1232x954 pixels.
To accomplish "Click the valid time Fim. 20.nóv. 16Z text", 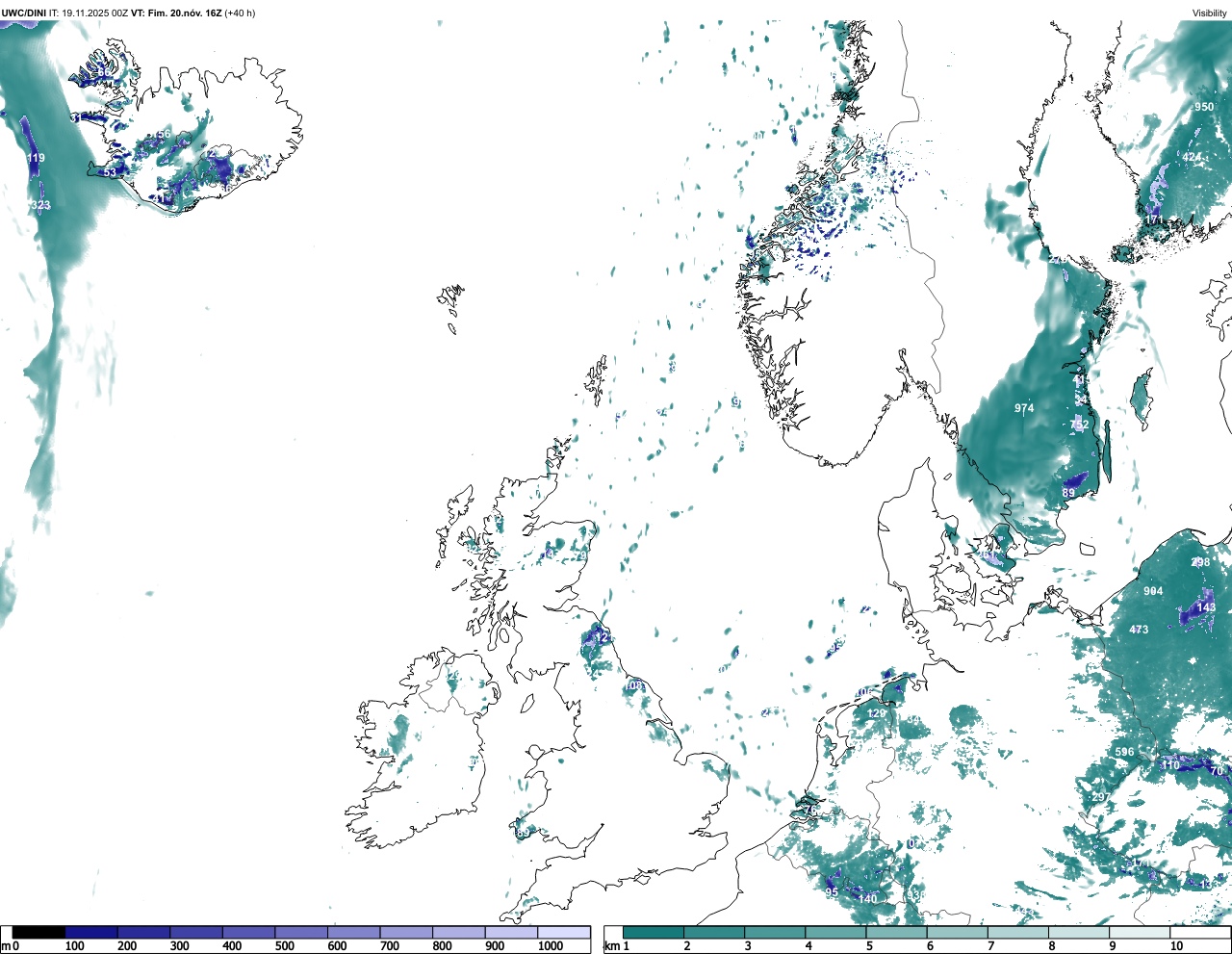I will (x=185, y=13).
